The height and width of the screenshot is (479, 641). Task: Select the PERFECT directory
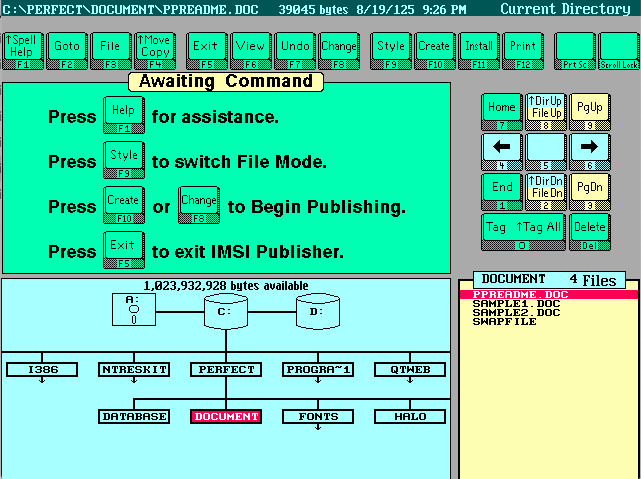click(x=226, y=369)
